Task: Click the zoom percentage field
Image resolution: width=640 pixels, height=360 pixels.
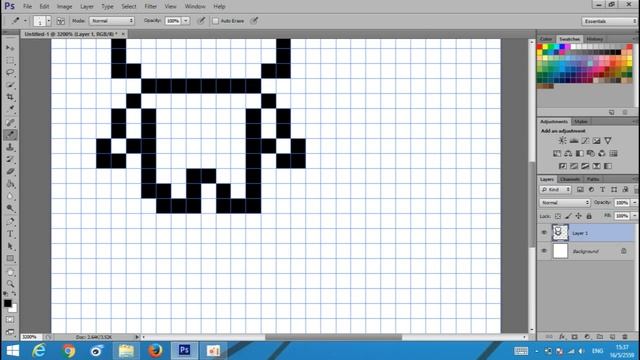Action: [x=31, y=337]
